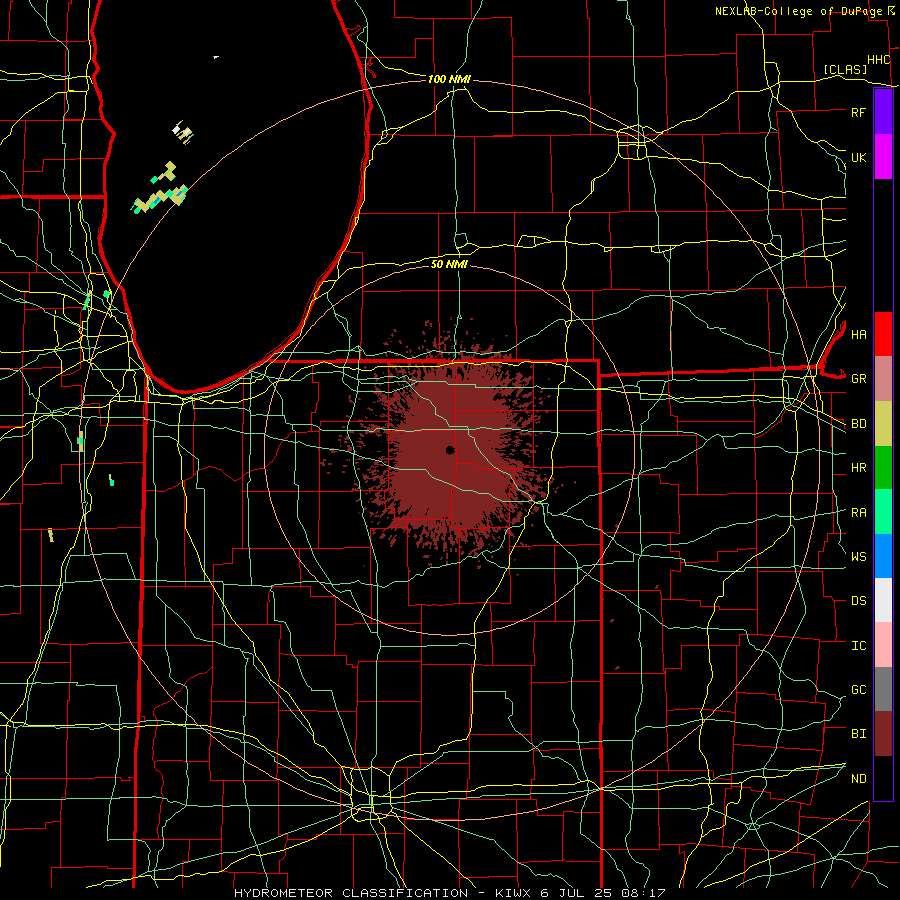Click the GC gray legend swatch
900x900 pixels.
tap(883, 689)
